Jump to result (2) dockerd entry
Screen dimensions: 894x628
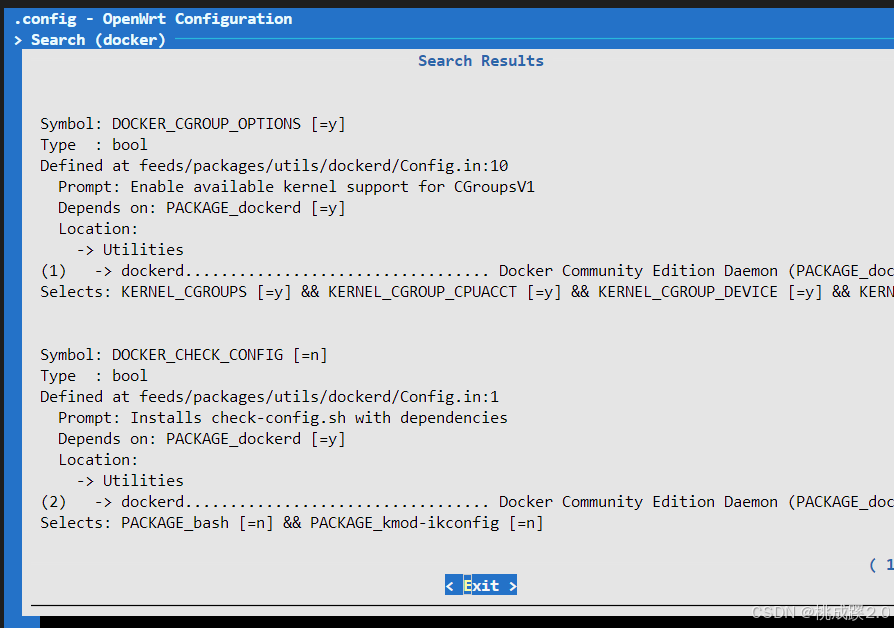click(466, 502)
